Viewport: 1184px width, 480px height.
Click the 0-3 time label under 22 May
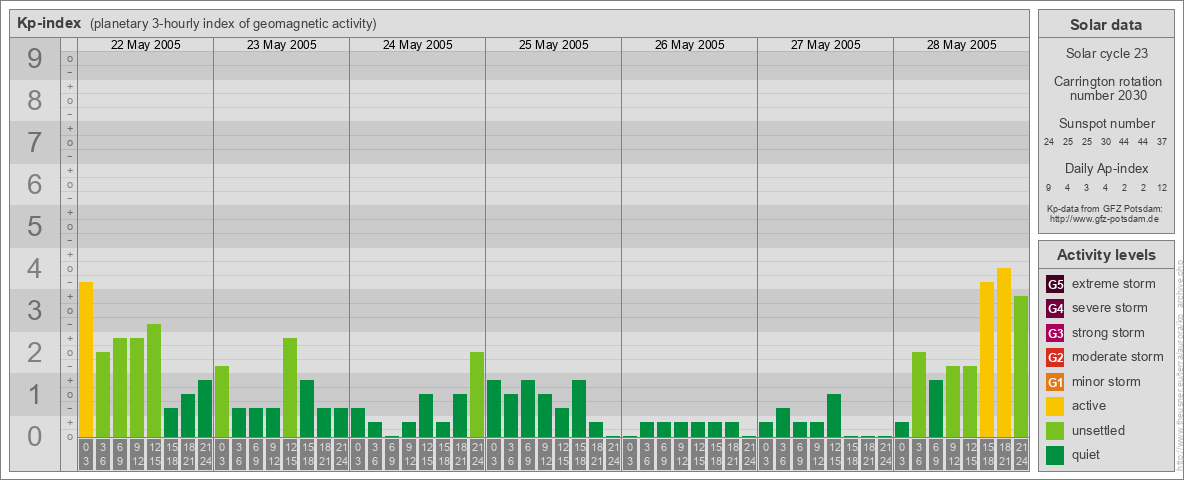coord(86,455)
